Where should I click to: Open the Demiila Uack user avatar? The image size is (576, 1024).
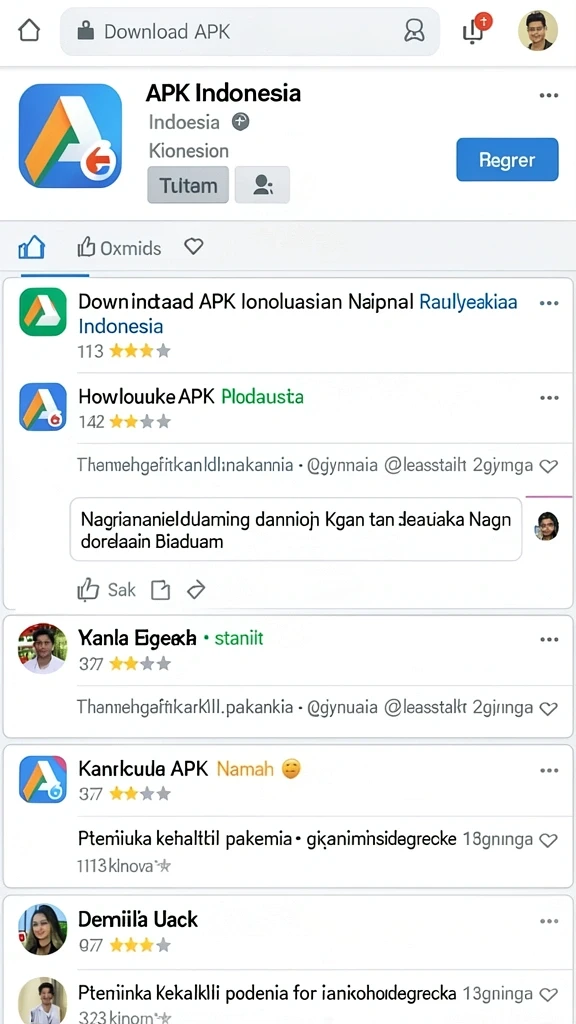tap(42, 929)
